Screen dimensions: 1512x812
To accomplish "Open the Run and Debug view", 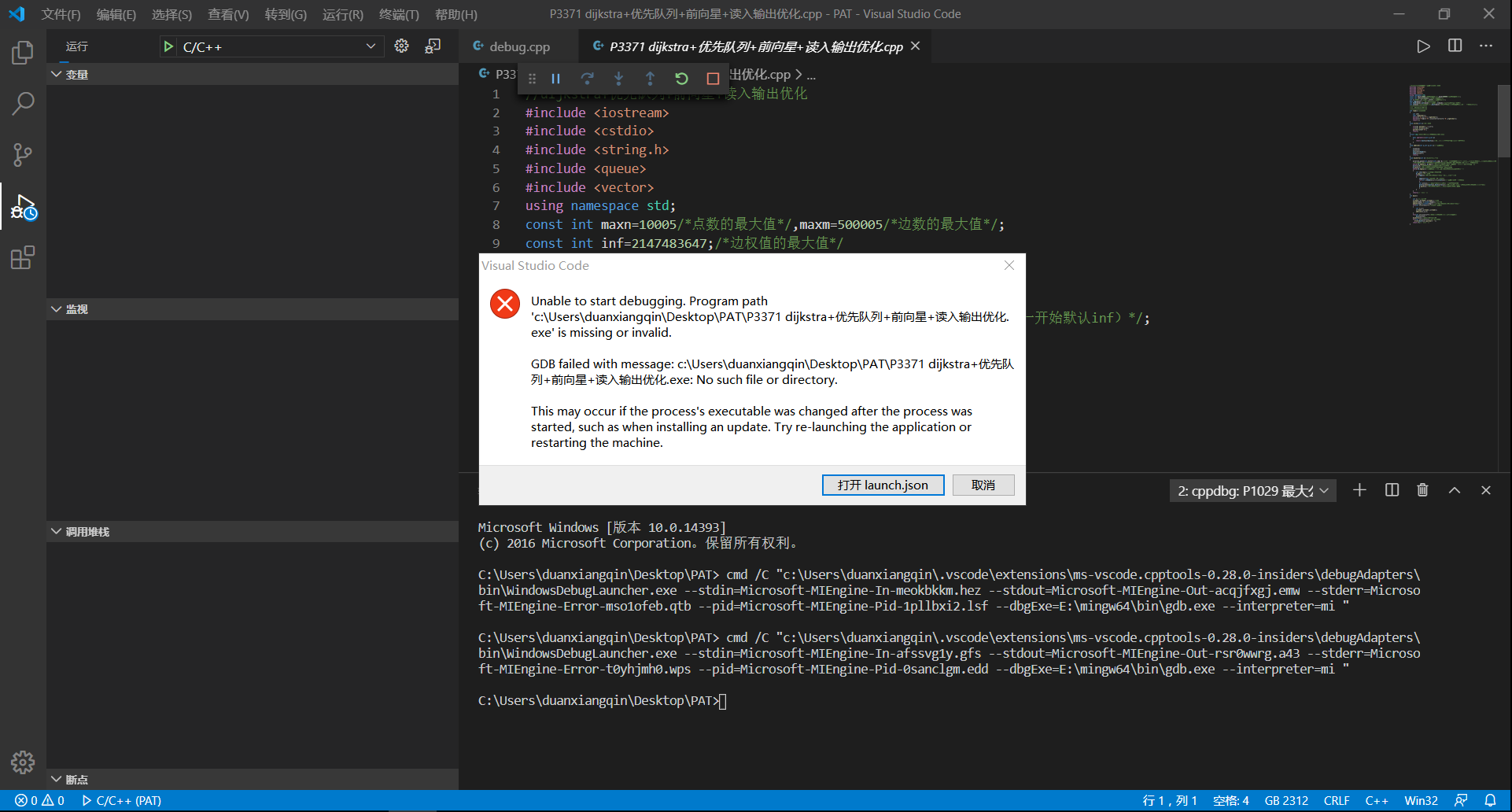I will (23, 206).
